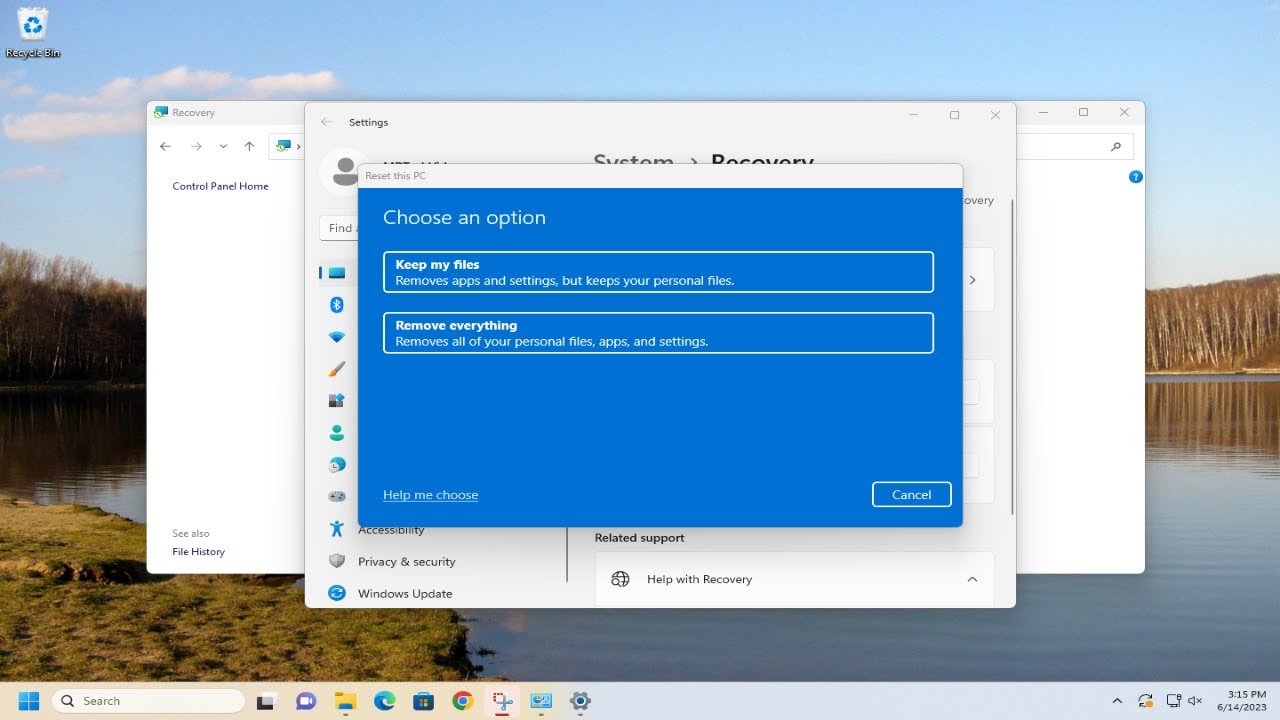Open the Chat app on the taskbar
Screen dimensions: 1280x720
click(x=305, y=701)
